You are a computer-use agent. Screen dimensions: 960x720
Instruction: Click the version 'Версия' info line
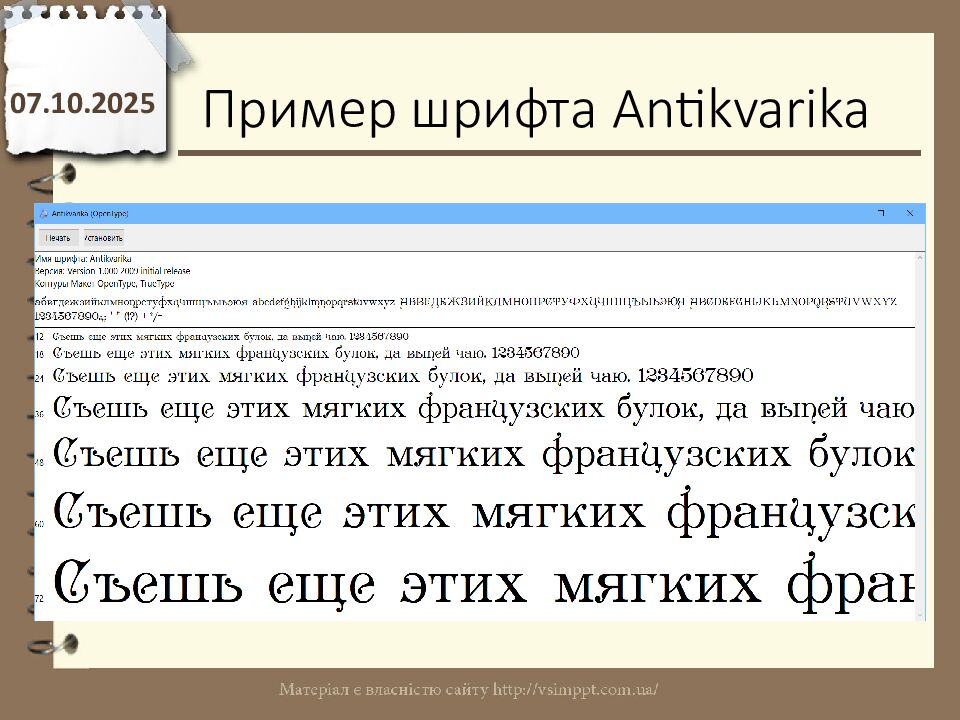112,271
